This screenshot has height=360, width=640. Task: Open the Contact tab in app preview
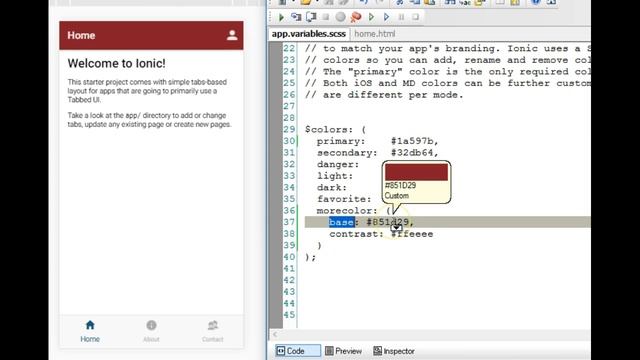[212, 331]
